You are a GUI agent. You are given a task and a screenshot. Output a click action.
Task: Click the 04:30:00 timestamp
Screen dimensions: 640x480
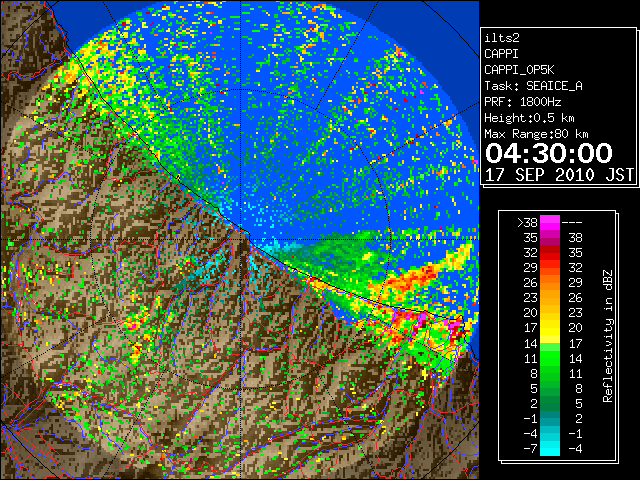tap(549, 153)
